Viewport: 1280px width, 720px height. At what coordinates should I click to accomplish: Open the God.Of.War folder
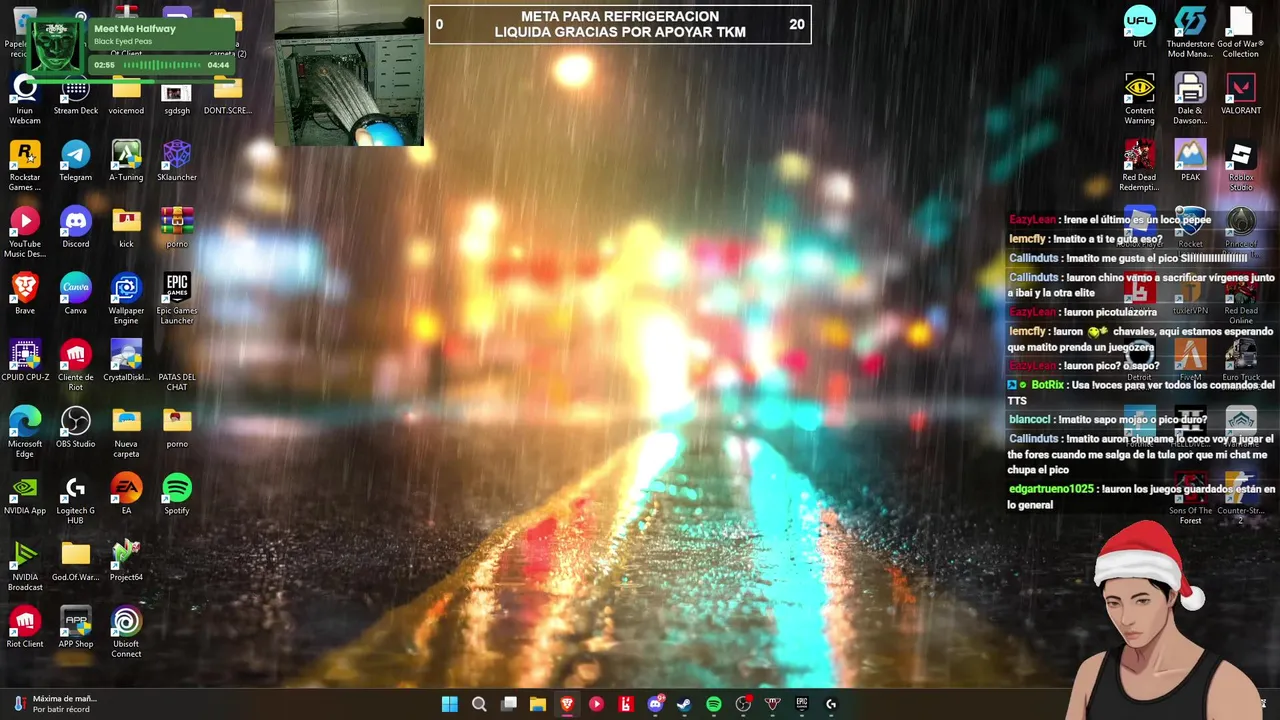(x=76, y=562)
